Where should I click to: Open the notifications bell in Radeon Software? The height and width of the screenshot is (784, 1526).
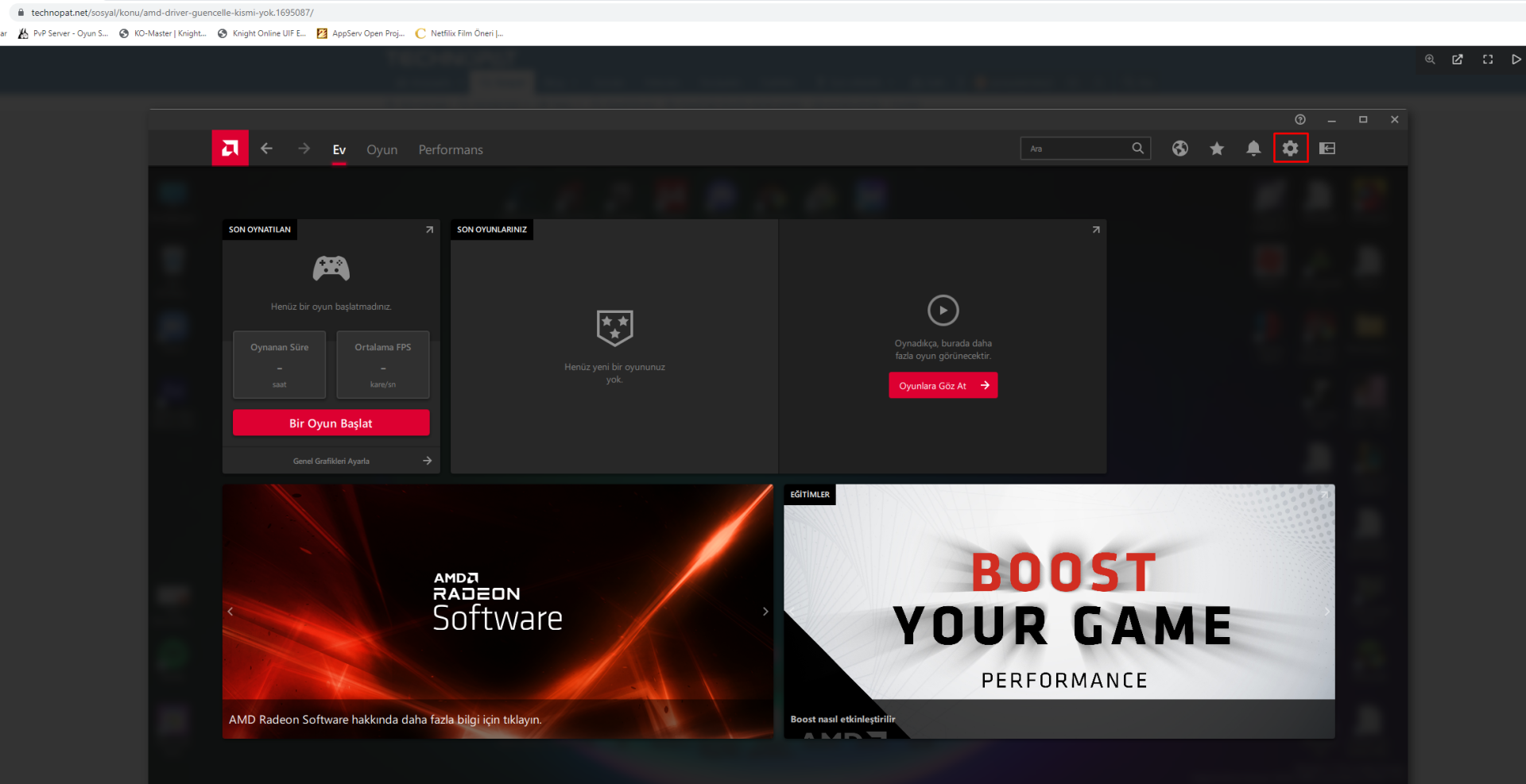pos(1253,149)
